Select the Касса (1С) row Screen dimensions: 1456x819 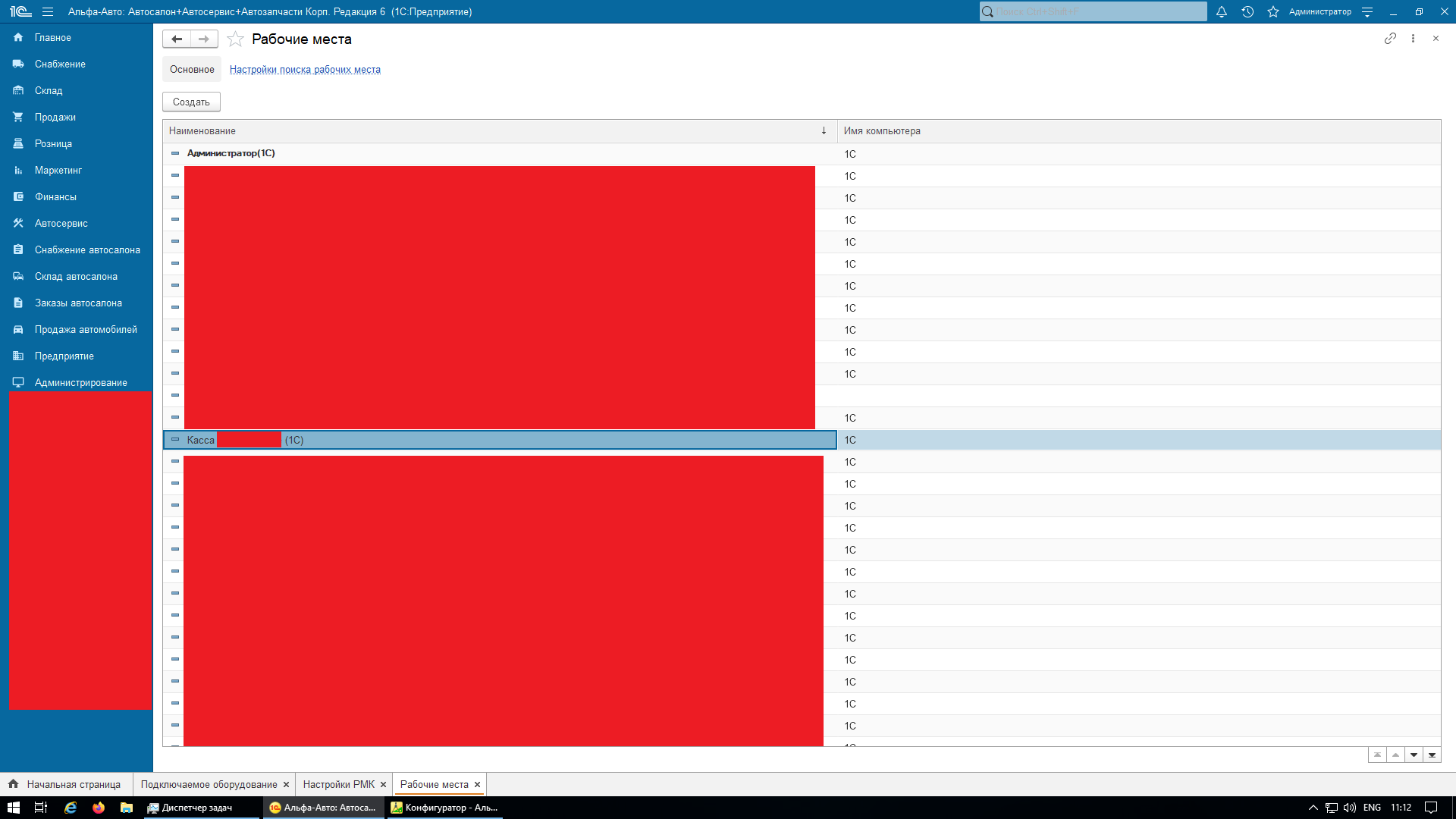tap(802, 440)
